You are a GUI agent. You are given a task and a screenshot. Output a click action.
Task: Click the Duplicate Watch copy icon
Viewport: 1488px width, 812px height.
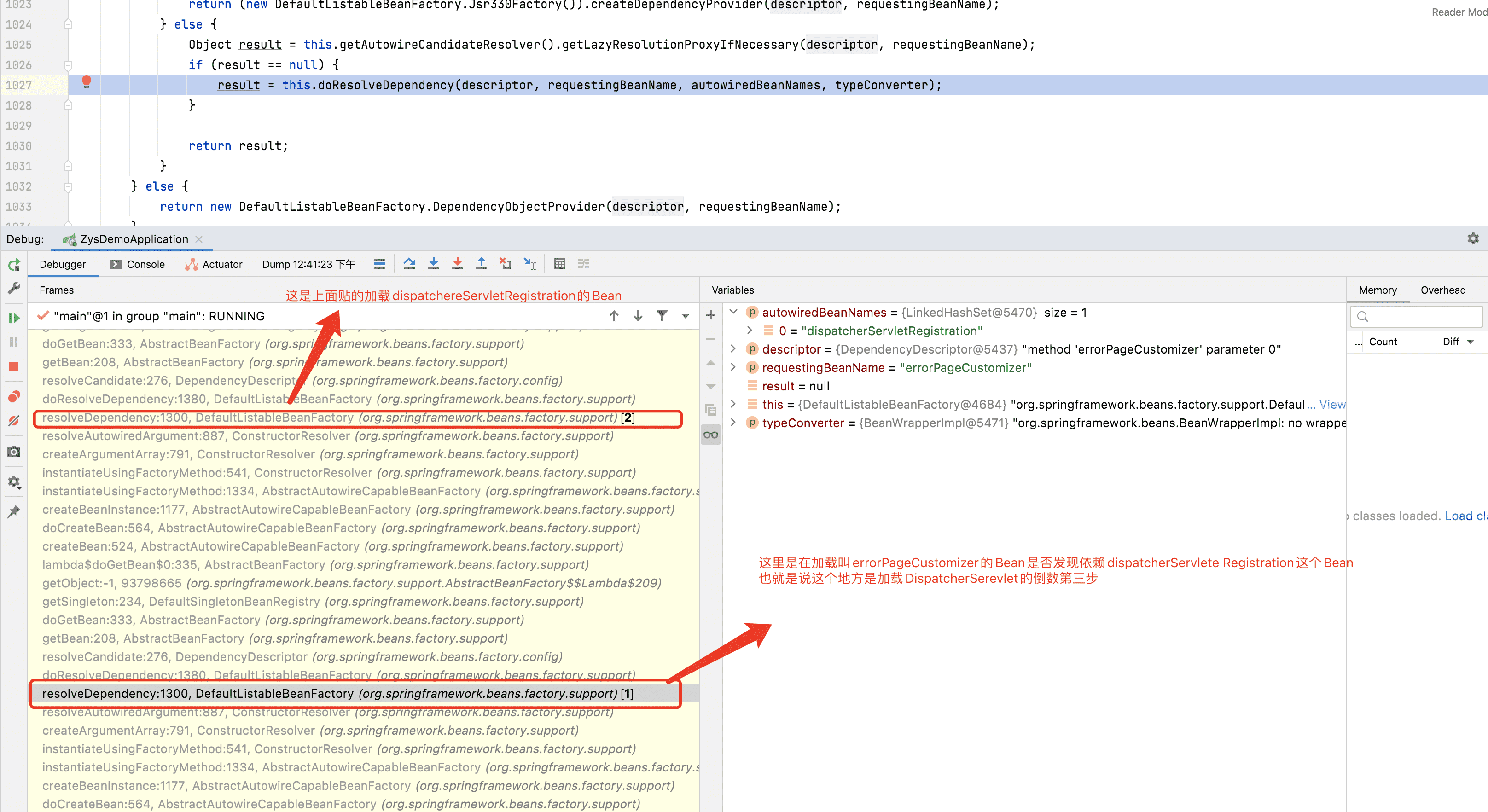pyautogui.click(x=710, y=410)
